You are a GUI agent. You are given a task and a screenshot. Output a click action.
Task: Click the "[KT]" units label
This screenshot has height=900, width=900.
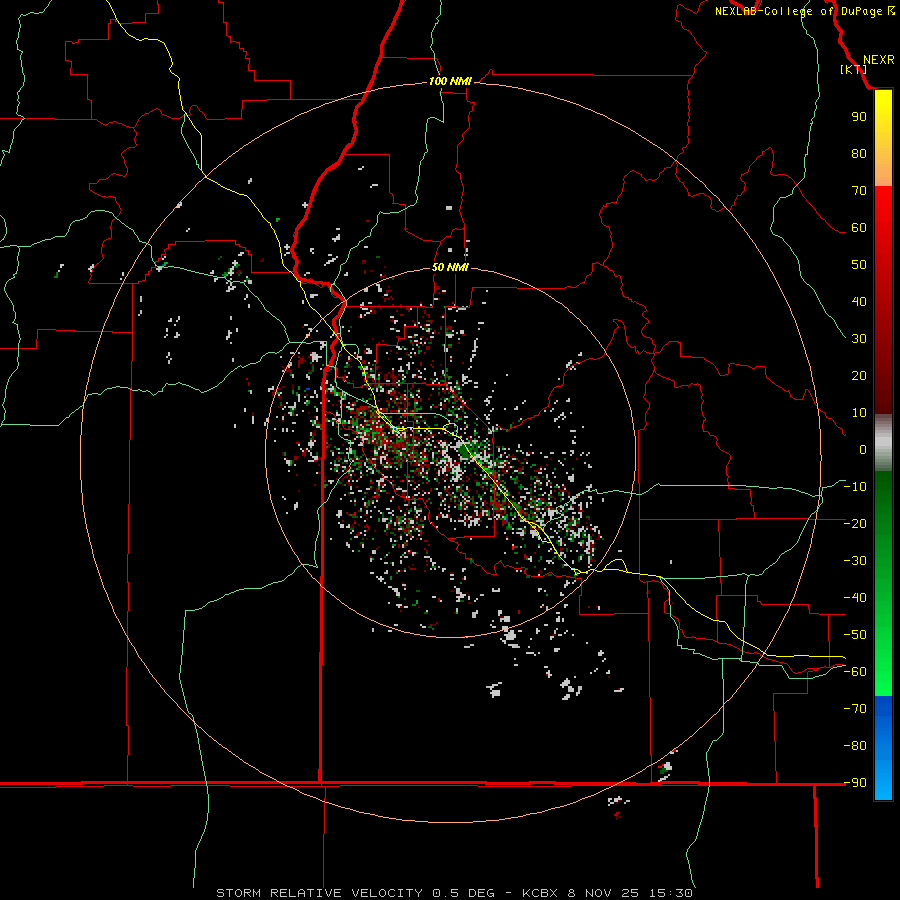point(854,69)
